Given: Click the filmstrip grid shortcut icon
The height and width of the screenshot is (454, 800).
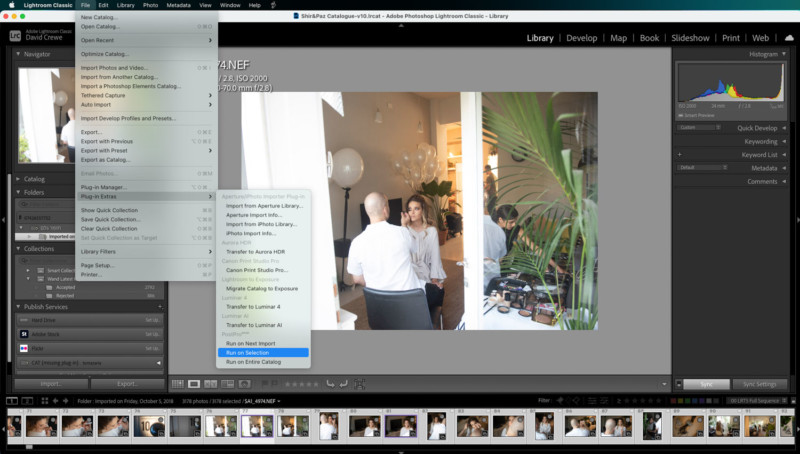Looking at the screenshot, I should (x=44, y=401).
